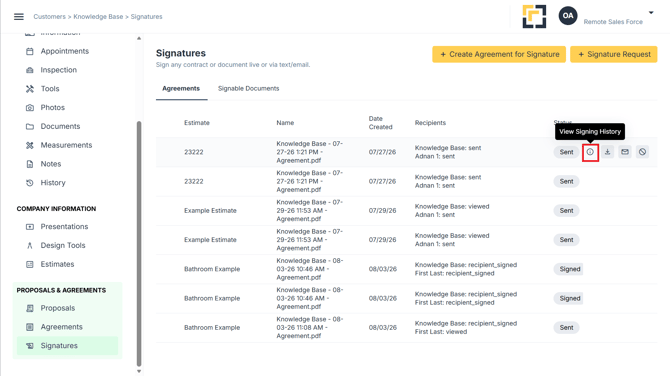Viewport: 670px width, 376px height.
Task: Open Presentations in the sidebar
Action: [64, 227]
